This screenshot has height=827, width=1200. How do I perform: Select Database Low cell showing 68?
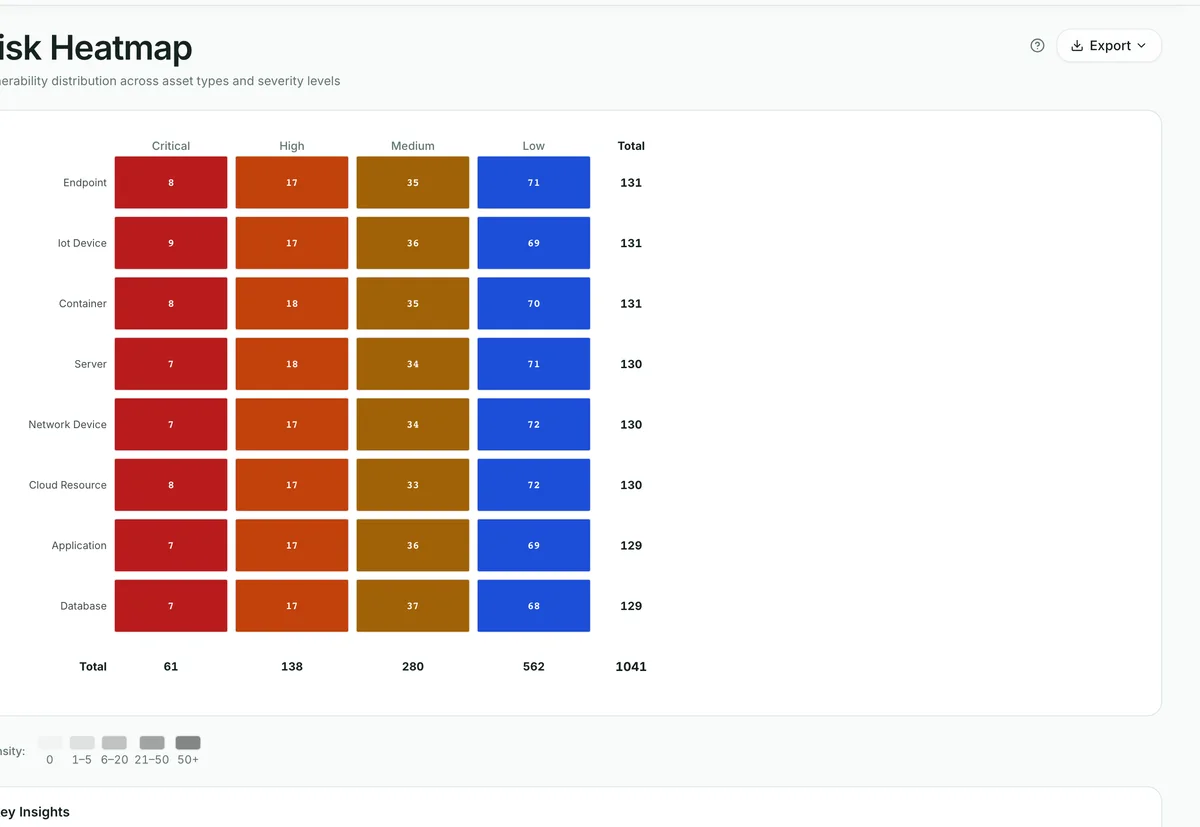click(x=534, y=606)
